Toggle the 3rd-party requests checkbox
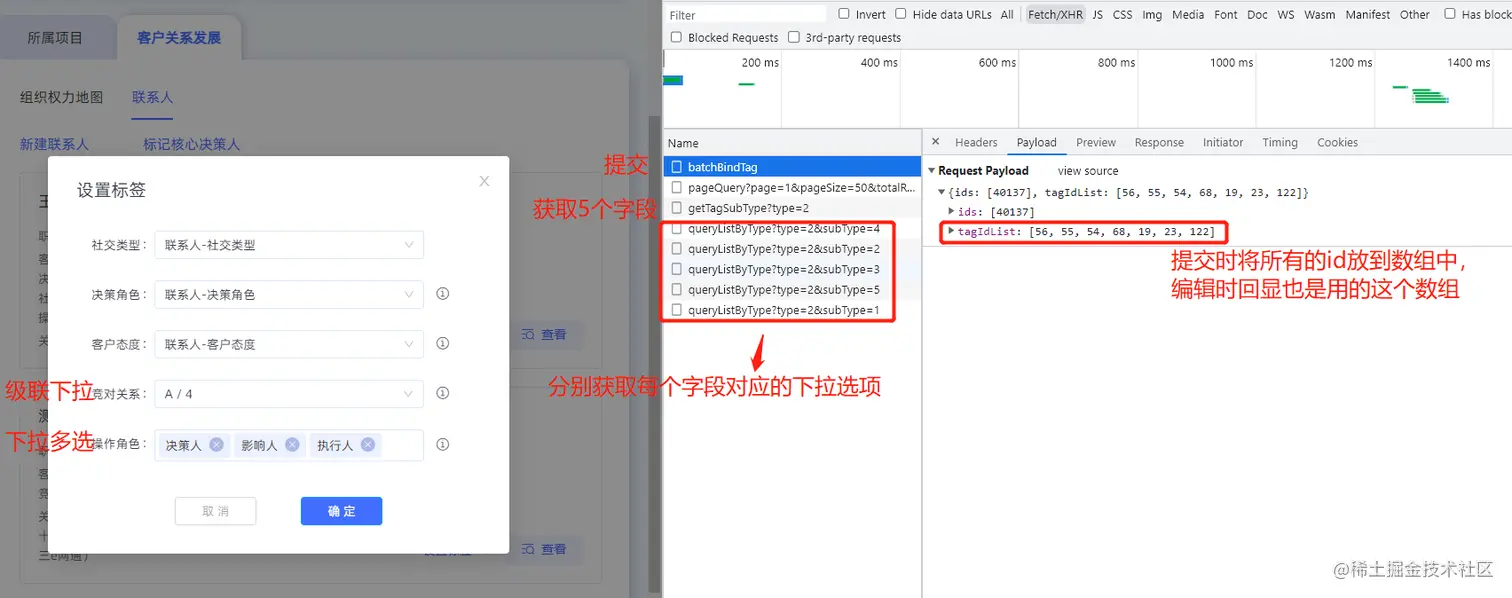 (x=794, y=37)
